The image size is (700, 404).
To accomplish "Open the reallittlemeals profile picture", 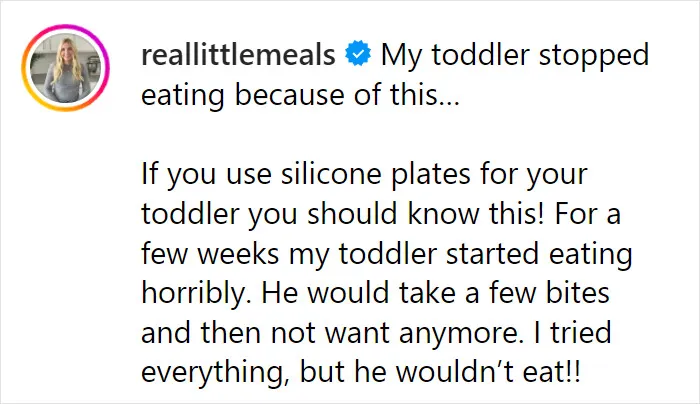I will 66,68.
